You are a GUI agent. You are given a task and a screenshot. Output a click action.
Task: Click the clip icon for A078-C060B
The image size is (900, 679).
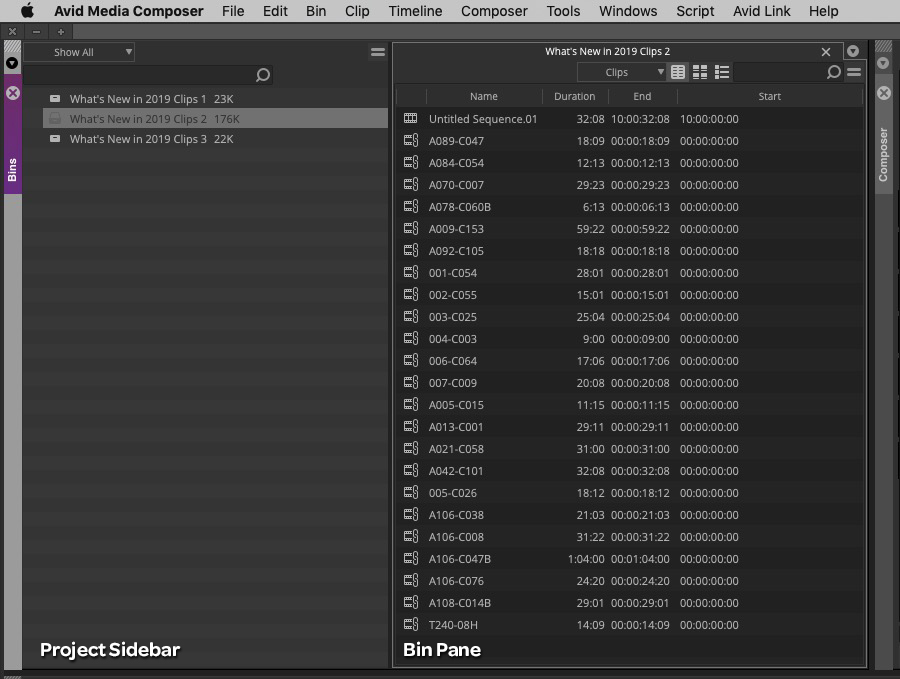click(410, 207)
